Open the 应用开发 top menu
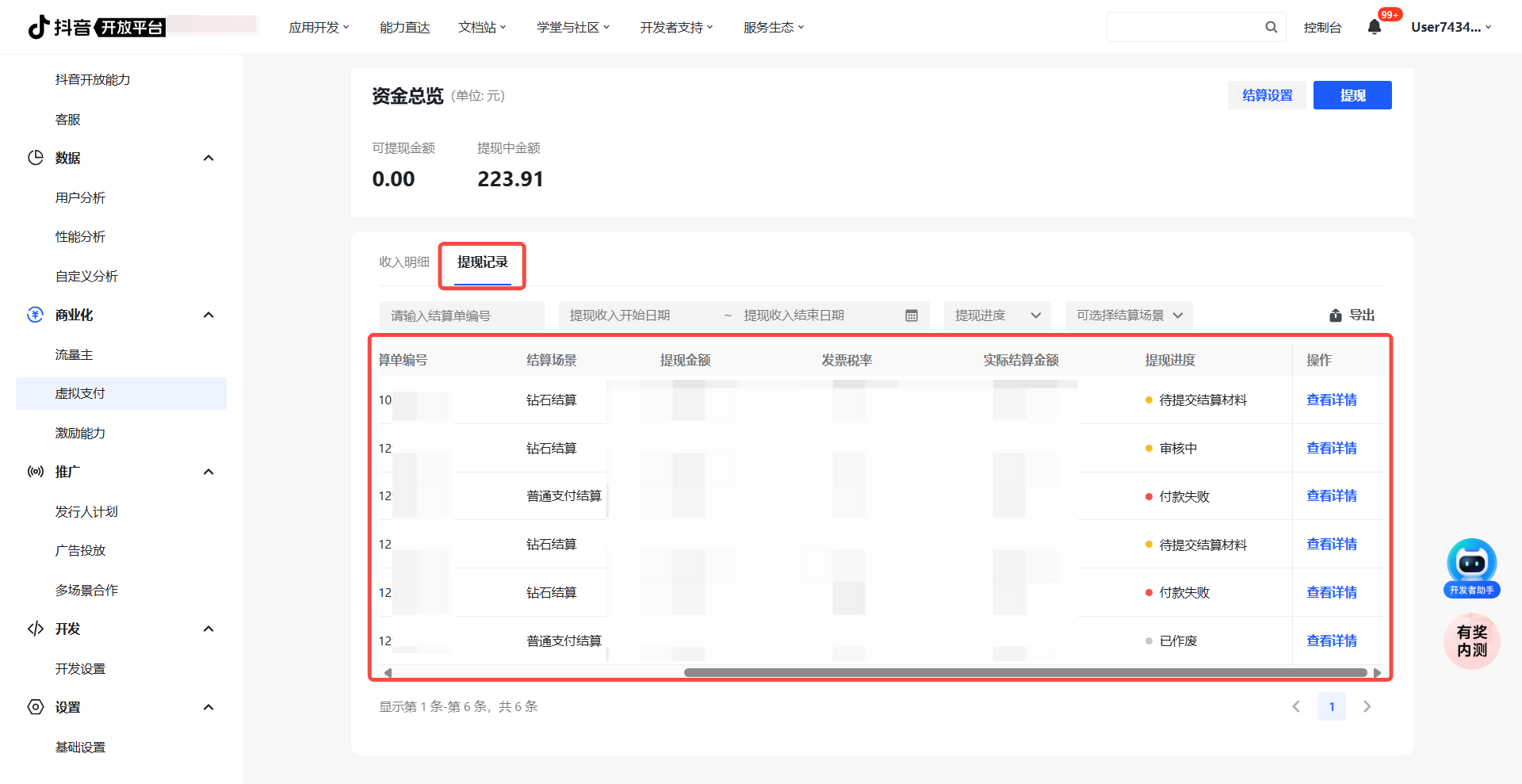This screenshot has height=784, width=1522. (318, 28)
